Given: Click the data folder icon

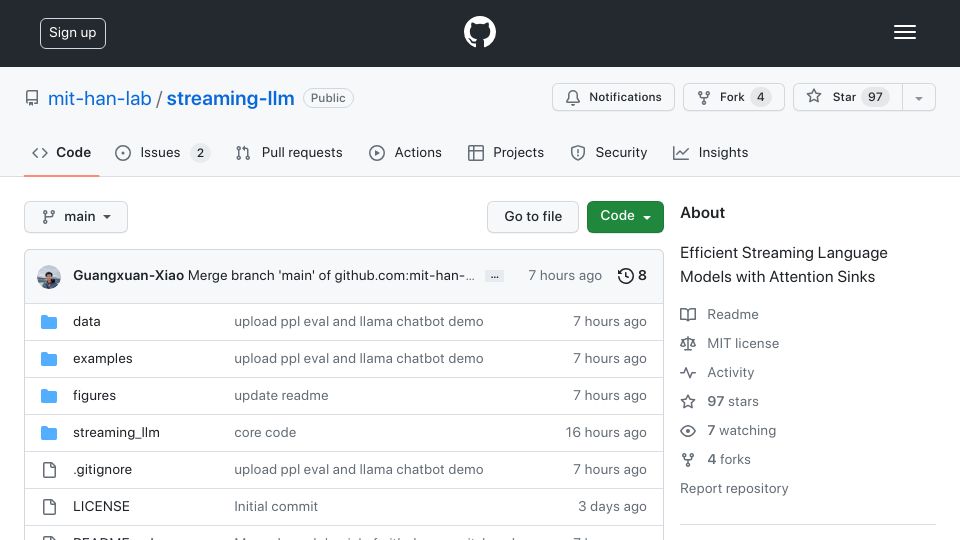Looking at the screenshot, I should click(x=49, y=321).
